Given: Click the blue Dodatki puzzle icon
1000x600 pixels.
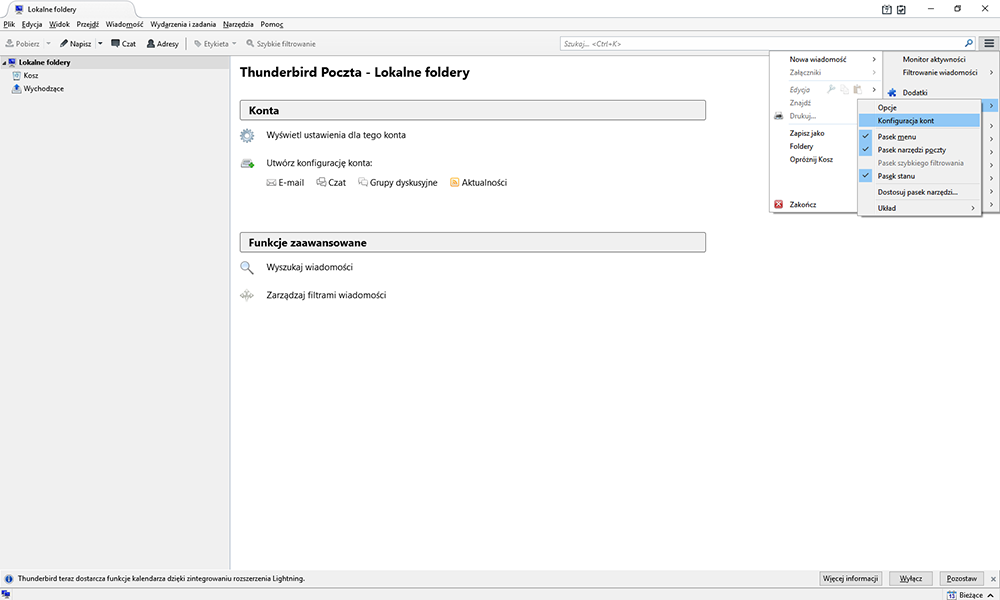Looking at the screenshot, I should (892, 92).
